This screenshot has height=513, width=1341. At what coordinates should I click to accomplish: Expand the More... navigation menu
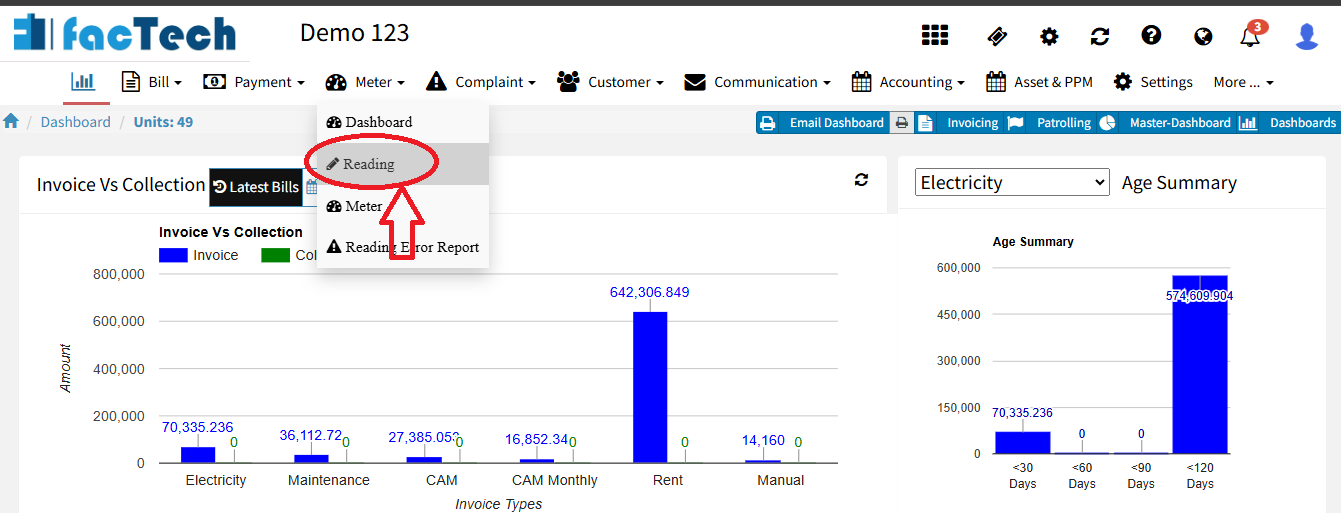1243,82
